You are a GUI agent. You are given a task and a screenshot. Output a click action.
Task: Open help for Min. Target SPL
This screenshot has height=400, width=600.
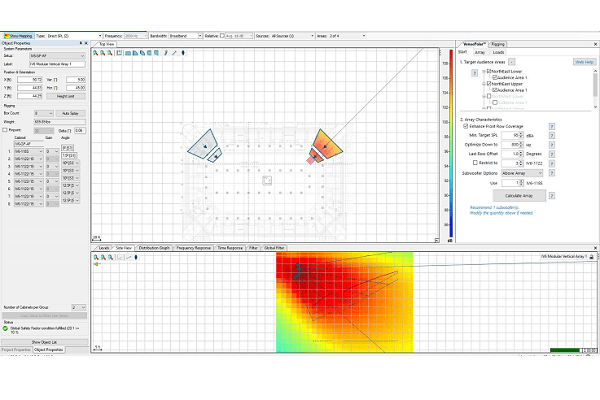(x=552, y=136)
